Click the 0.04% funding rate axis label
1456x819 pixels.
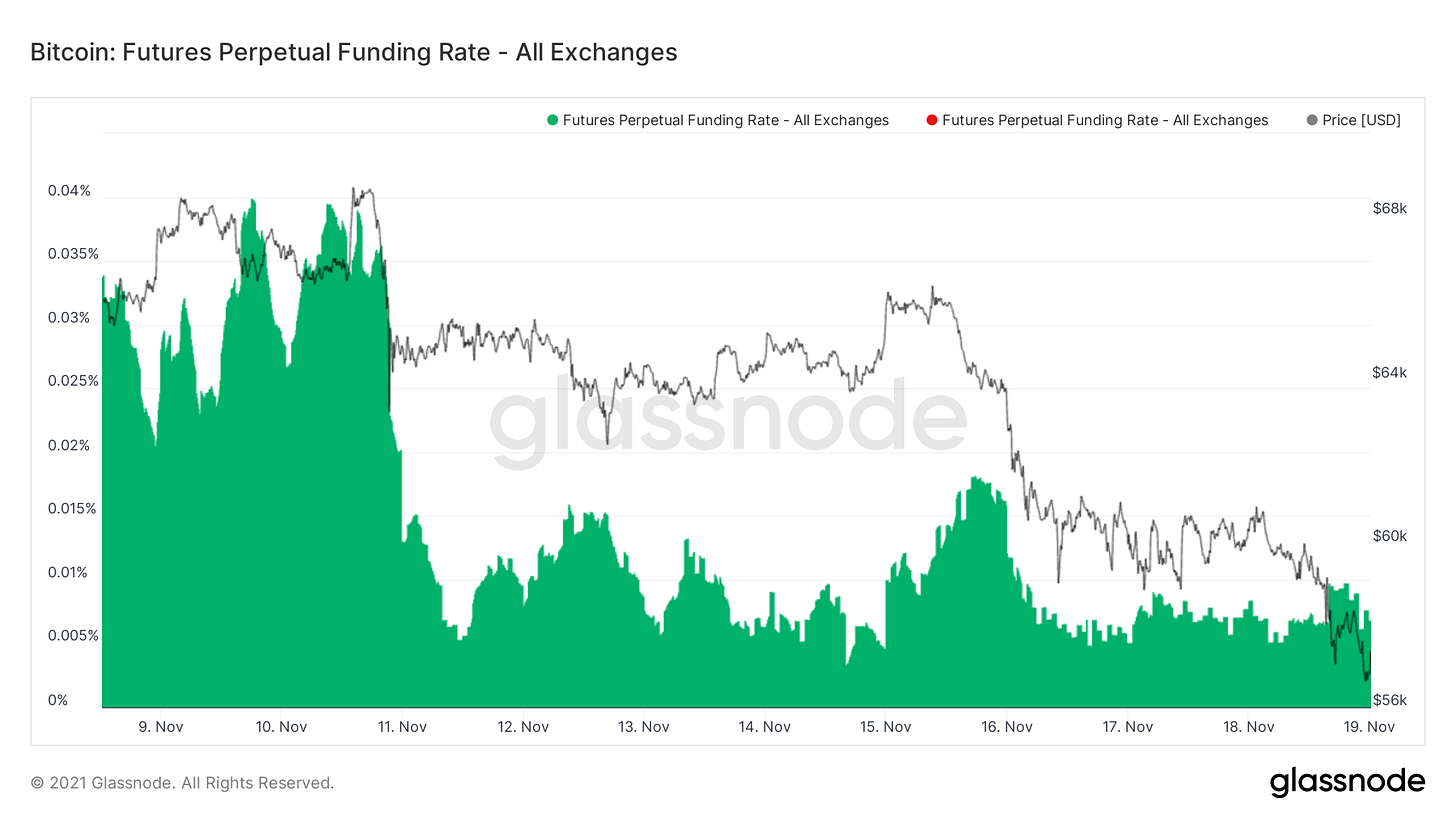pyautogui.click(x=69, y=191)
